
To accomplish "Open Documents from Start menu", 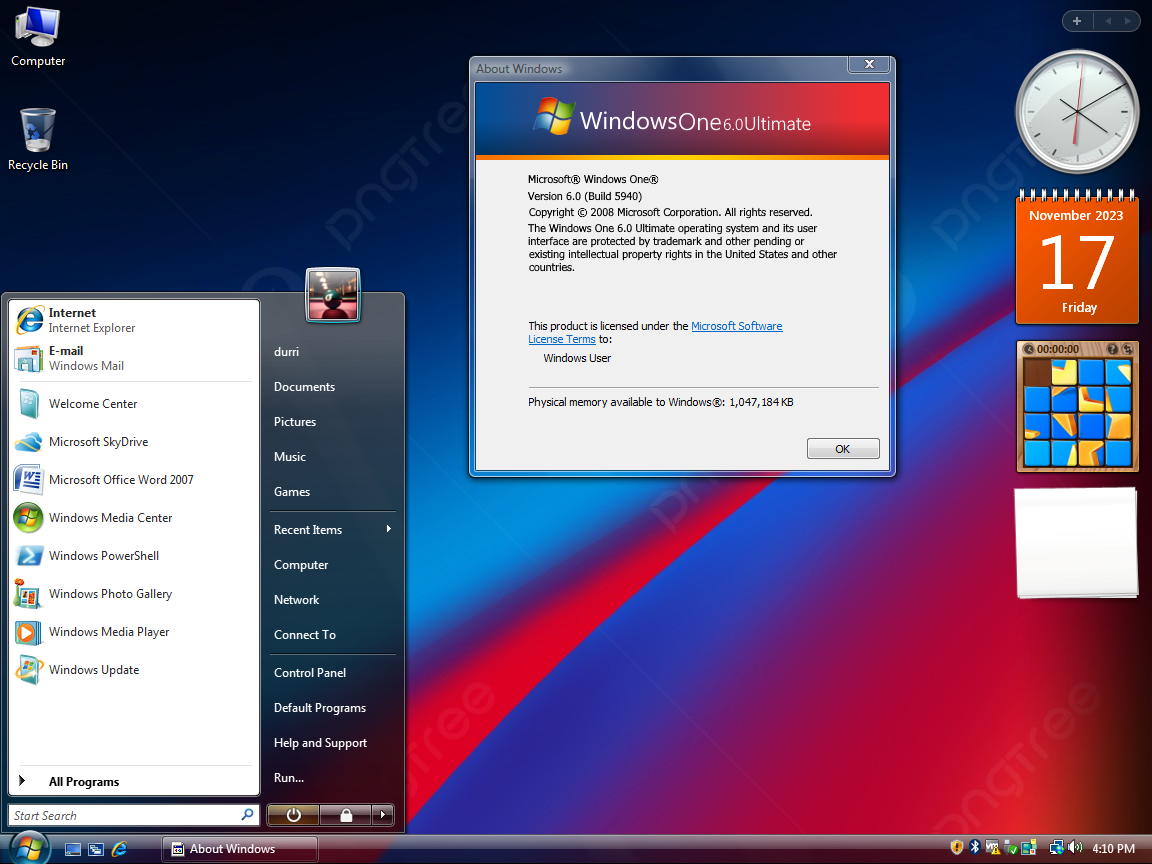I will point(331,387).
